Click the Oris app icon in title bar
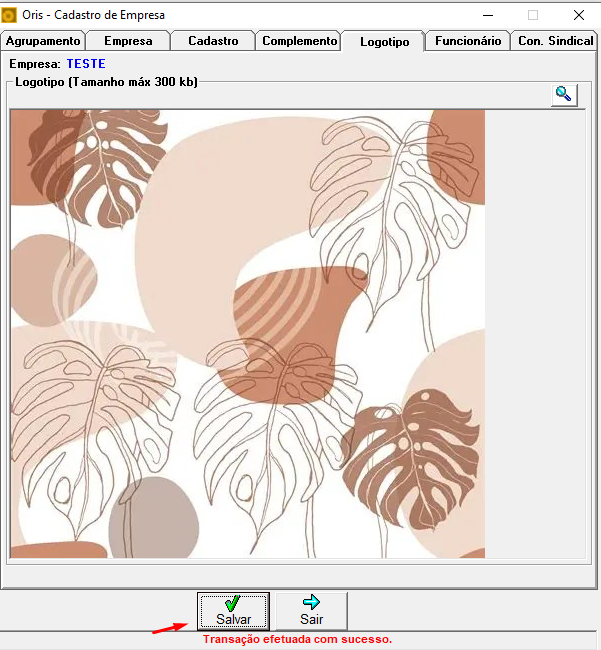601x650 pixels. point(9,15)
